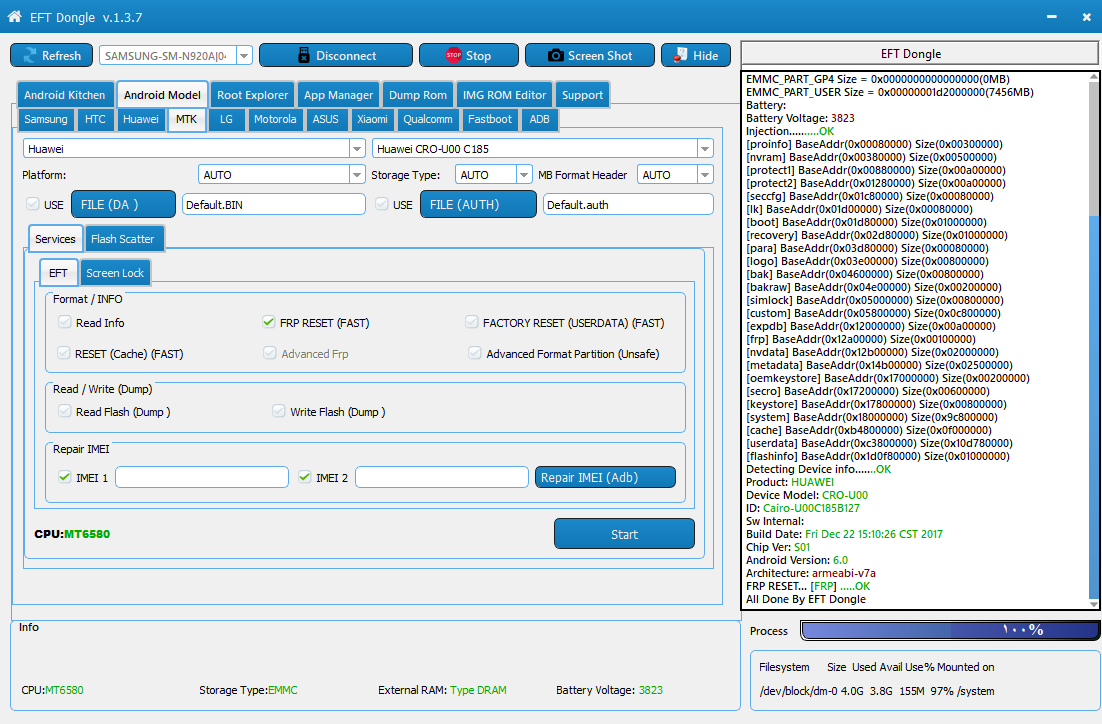The image size is (1102, 724).
Task: Click the Process progress bar
Action: [949, 630]
